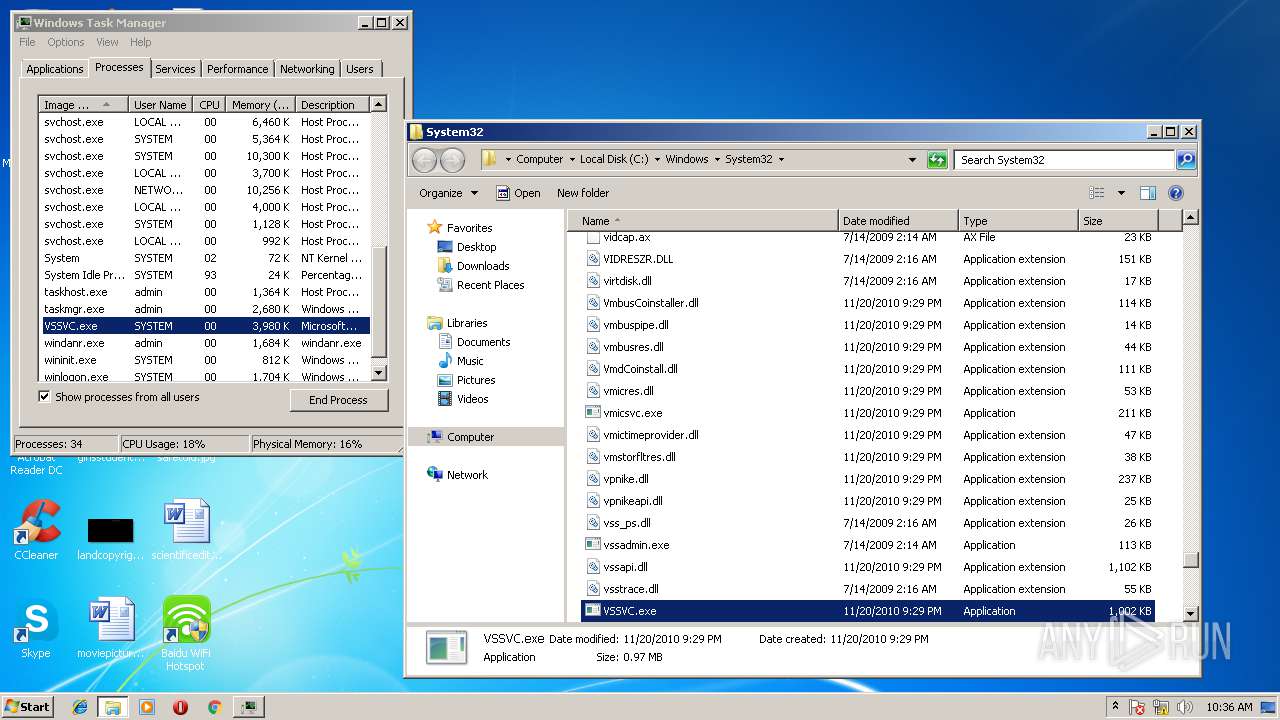This screenshot has width=1280, height=720.
Task: Sort files by Date modified column
Action: click(x=898, y=221)
